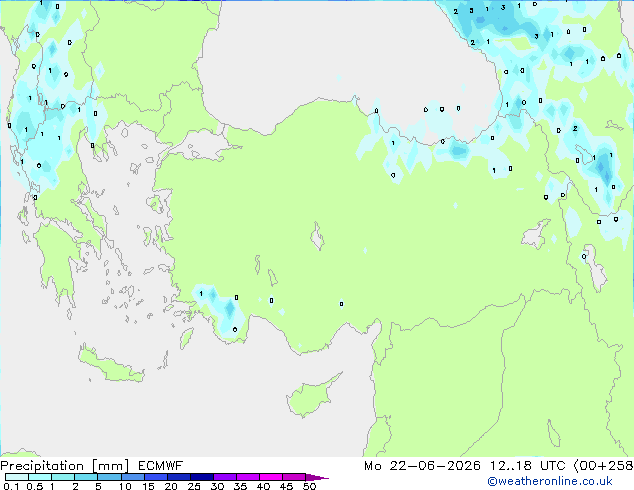Click Lake Urmia near the map's east edge

click(x=595, y=267)
